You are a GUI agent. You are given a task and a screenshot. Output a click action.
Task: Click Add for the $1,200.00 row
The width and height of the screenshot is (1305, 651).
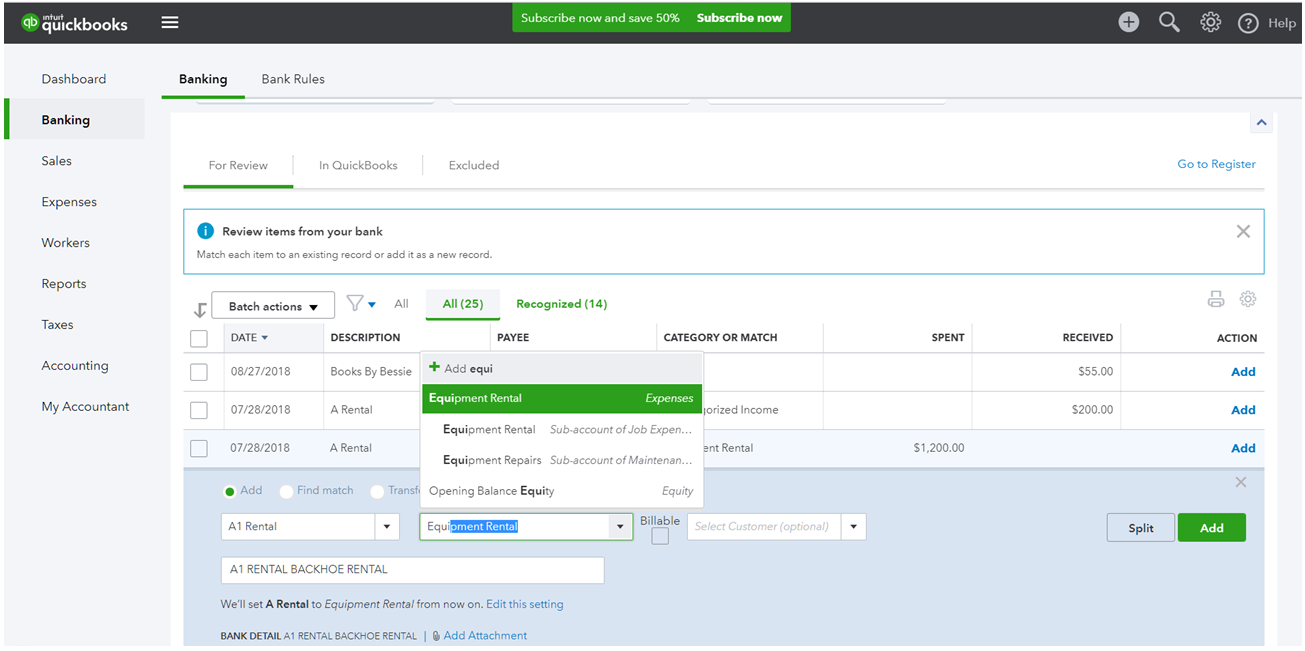click(1243, 448)
